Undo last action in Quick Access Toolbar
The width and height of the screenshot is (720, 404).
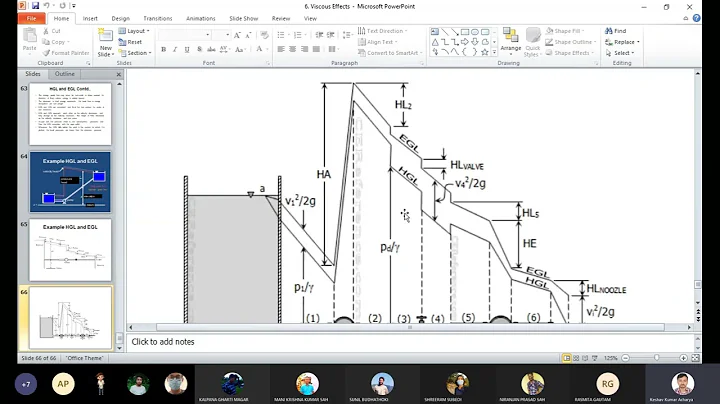coord(46,6)
